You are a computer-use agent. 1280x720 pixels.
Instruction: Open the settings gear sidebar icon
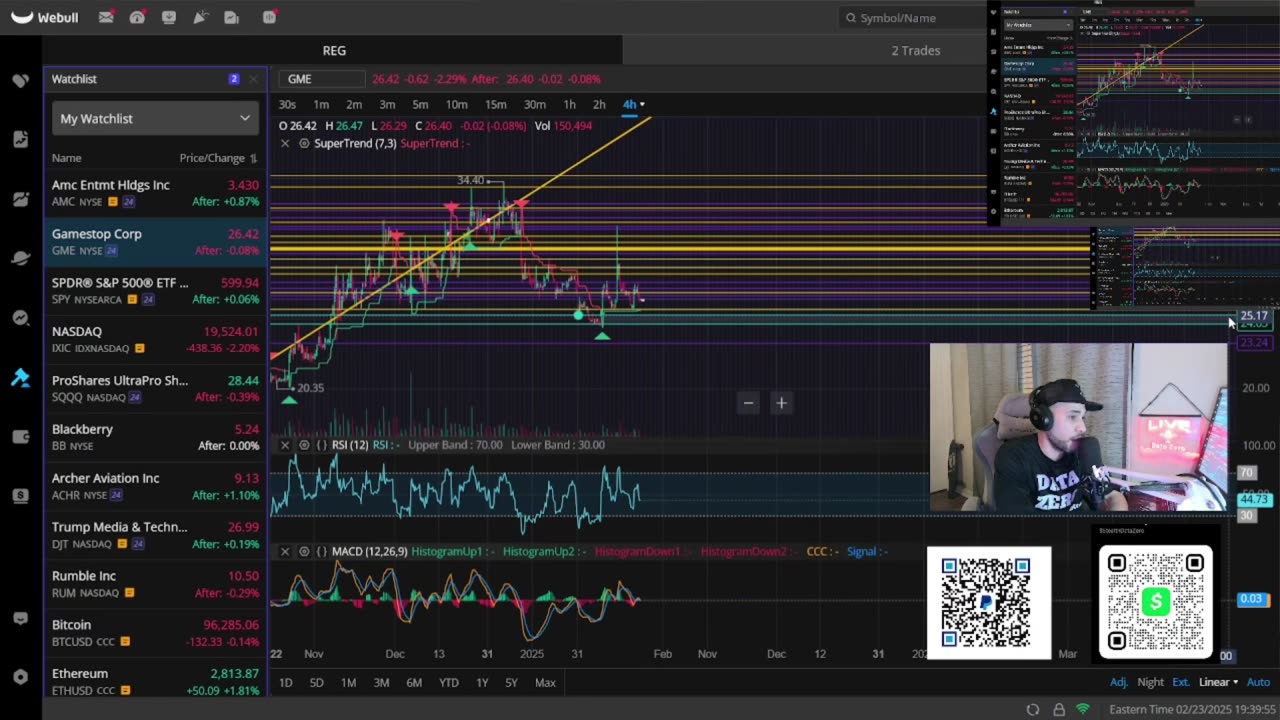(x=20, y=677)
